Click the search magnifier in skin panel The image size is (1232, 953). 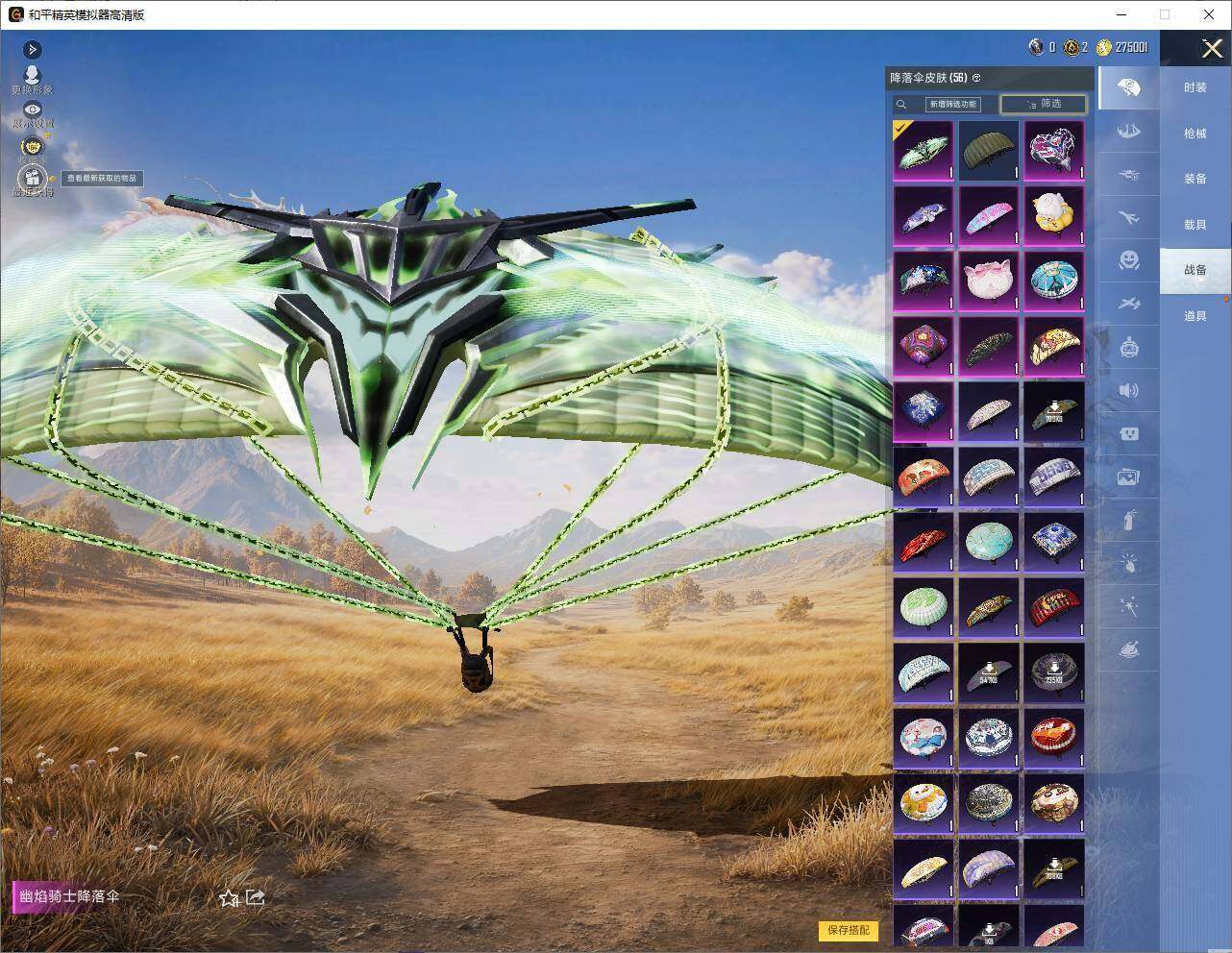(x=901, y=104)
